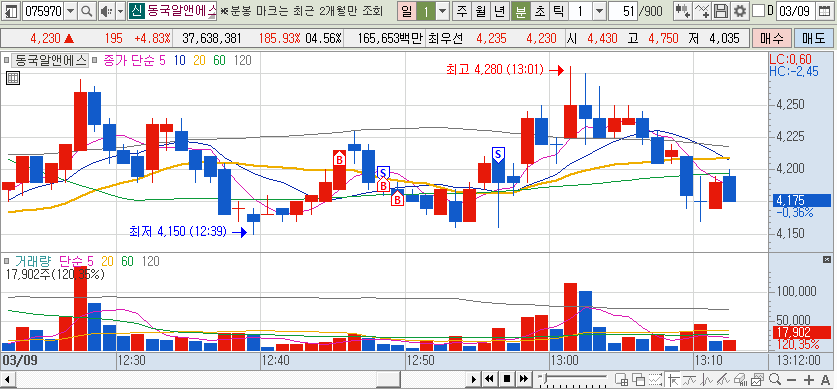
Task: Click the bottom toolbar magnifier zoom icon
Action: click(775, 379)
